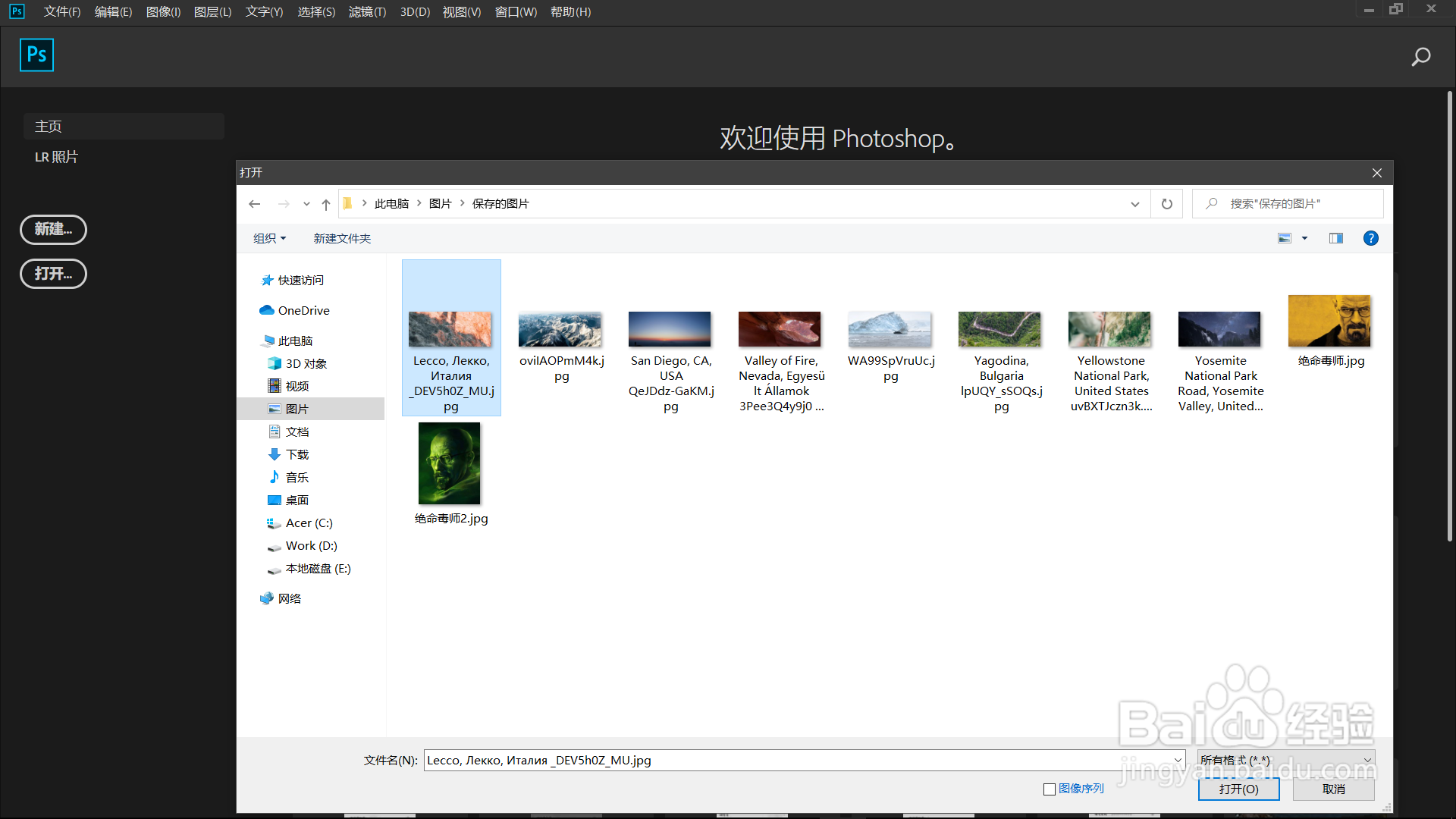Expand 此电脑 breadcrumb chevron
1456x819 pixels.
click(419, 203)
